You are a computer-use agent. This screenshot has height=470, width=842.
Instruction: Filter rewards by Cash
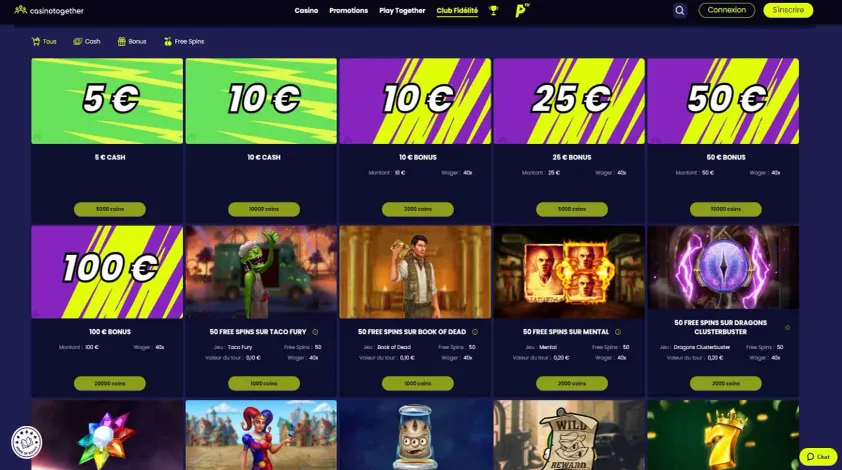coord(86,41)
